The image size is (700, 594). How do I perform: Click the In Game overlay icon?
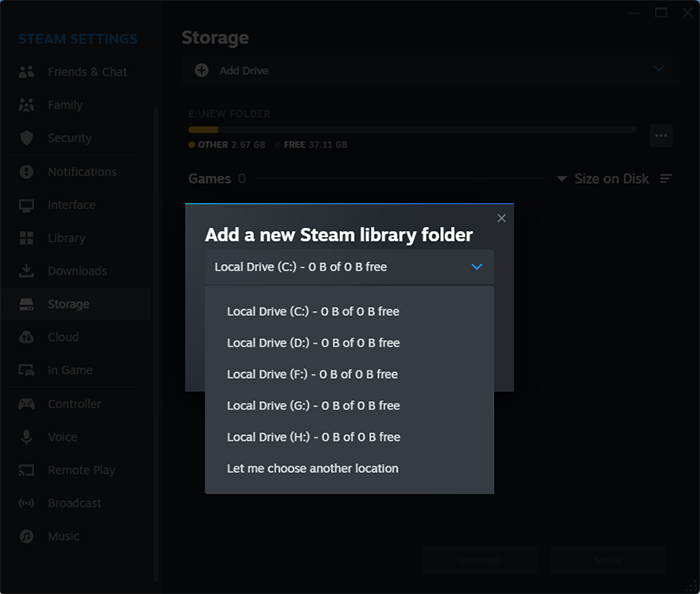pyautogui.click(x=26, y=370)
